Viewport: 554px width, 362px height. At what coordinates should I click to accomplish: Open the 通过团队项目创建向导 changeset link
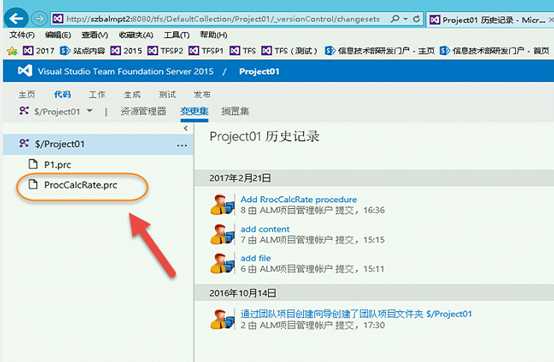pyautogui.click(x=356, y=314)
